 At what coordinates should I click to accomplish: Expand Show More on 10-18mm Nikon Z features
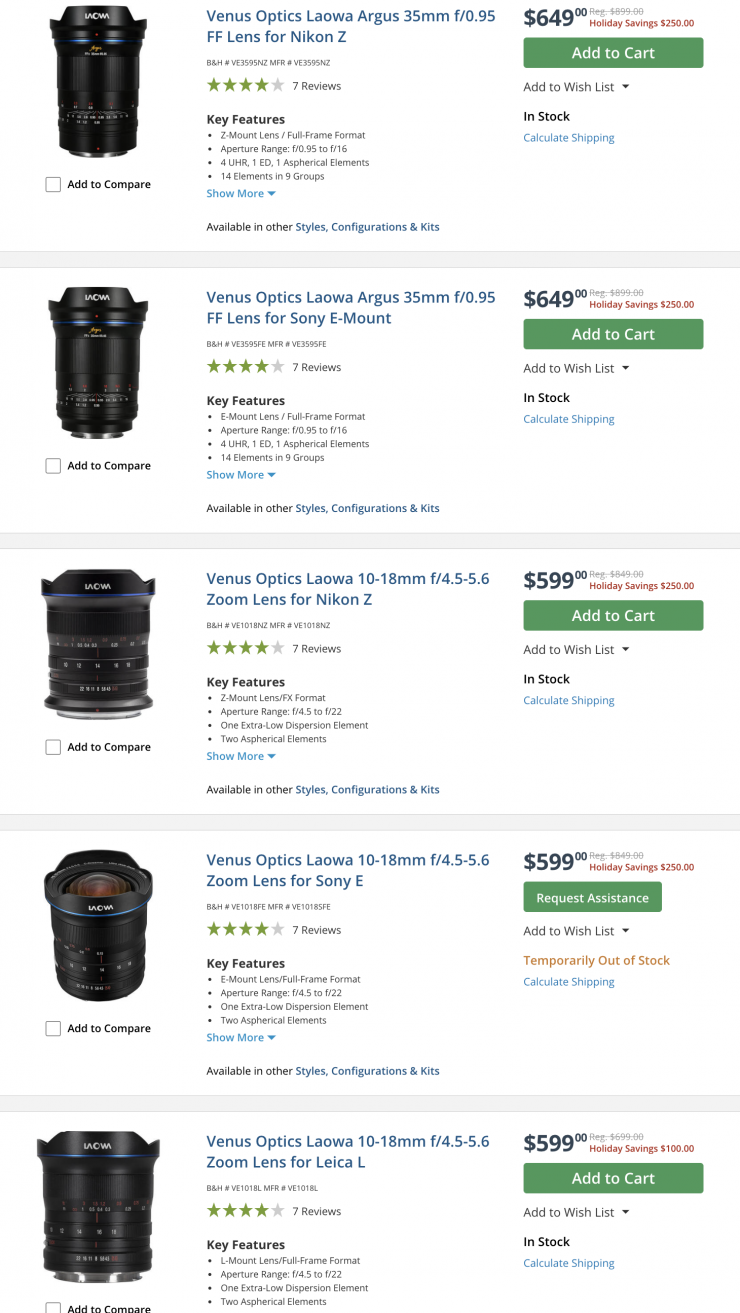[x=241, y=756]
